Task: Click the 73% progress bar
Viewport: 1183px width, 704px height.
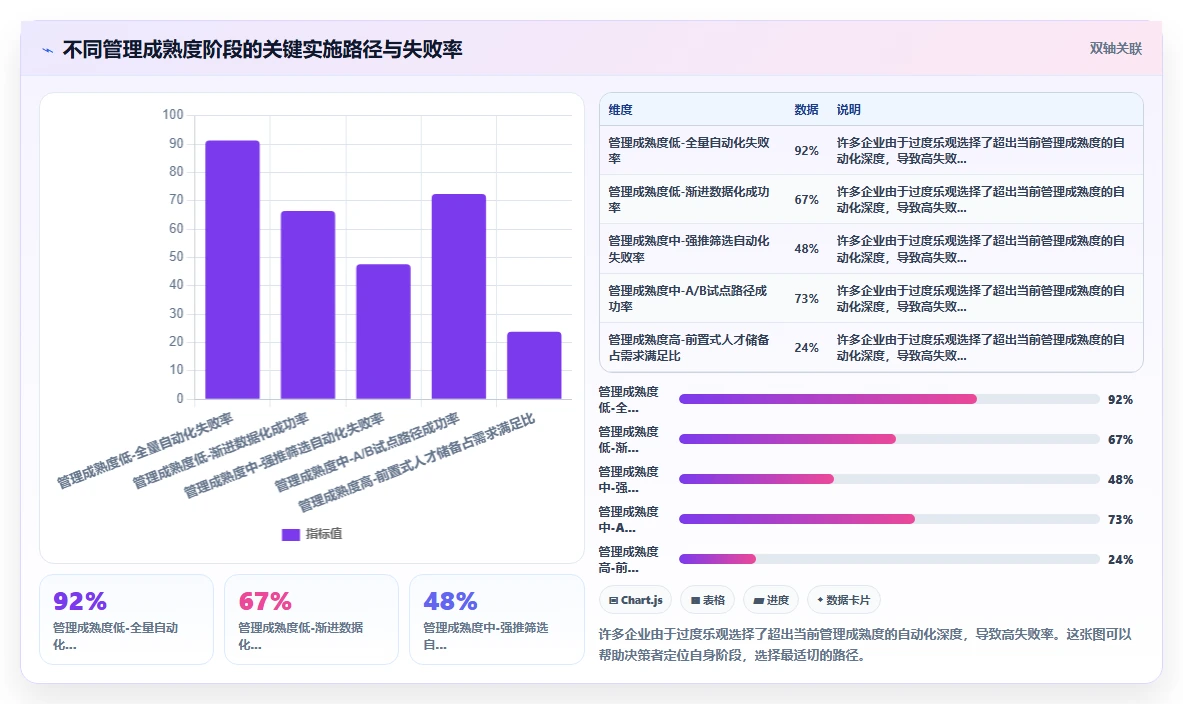Action: pos(889,519)
